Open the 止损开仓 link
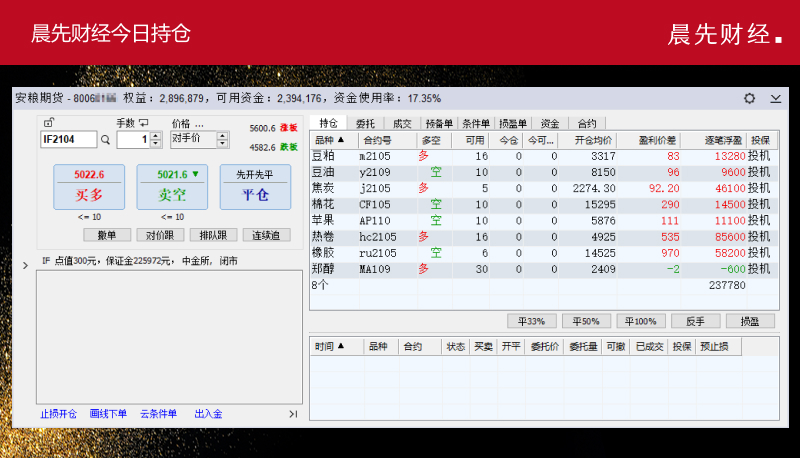 (x=58, y=414)
